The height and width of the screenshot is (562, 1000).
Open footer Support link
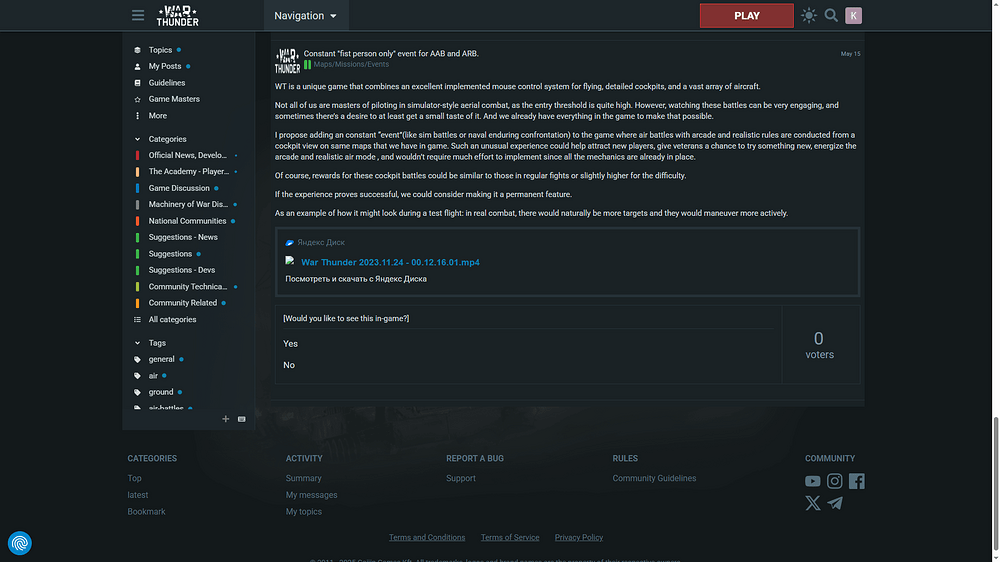click(460, 478)
